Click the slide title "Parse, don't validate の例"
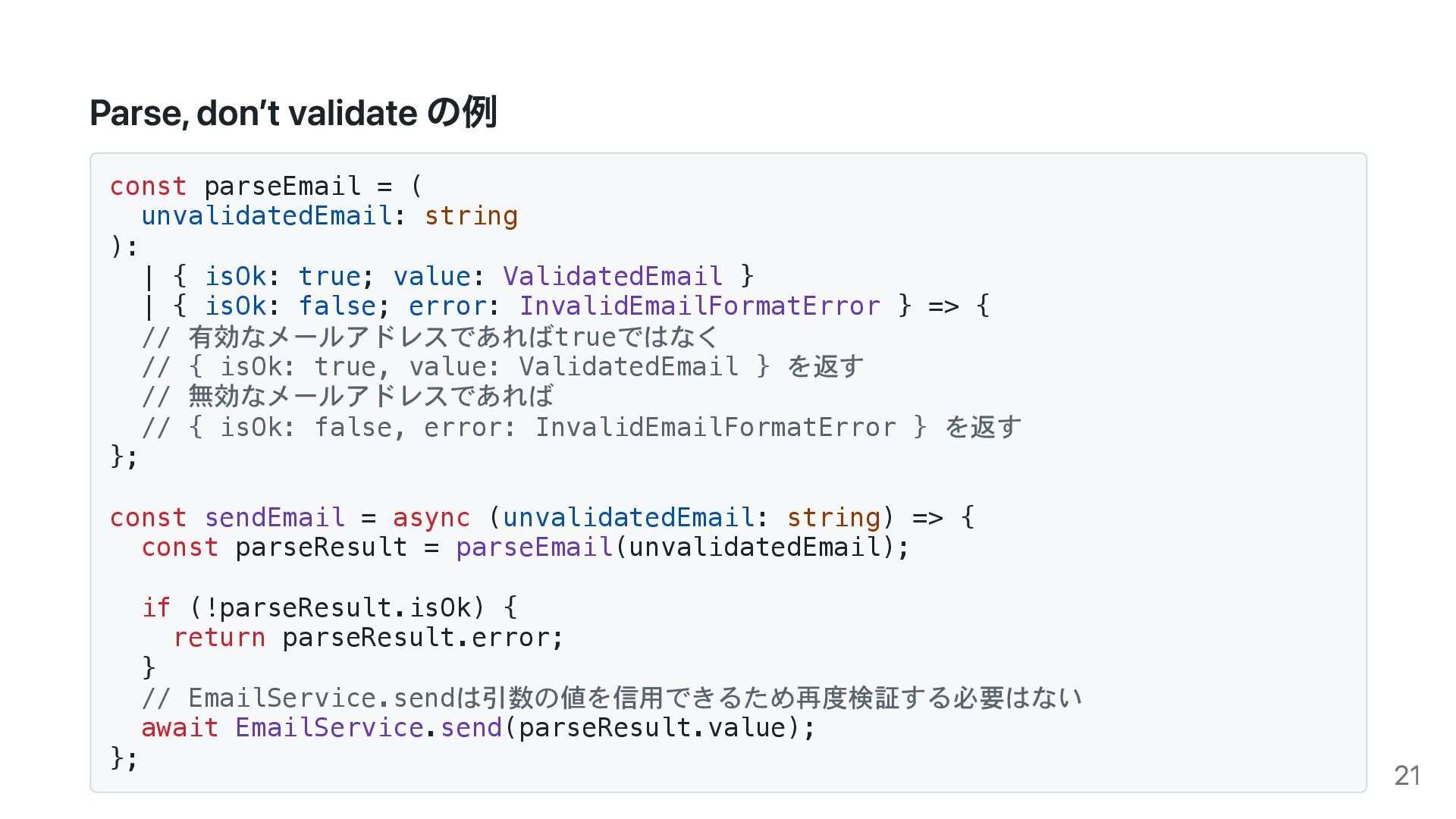This screenshot has height=819, width=1456. pyautogui.click(x=293, y=113)
